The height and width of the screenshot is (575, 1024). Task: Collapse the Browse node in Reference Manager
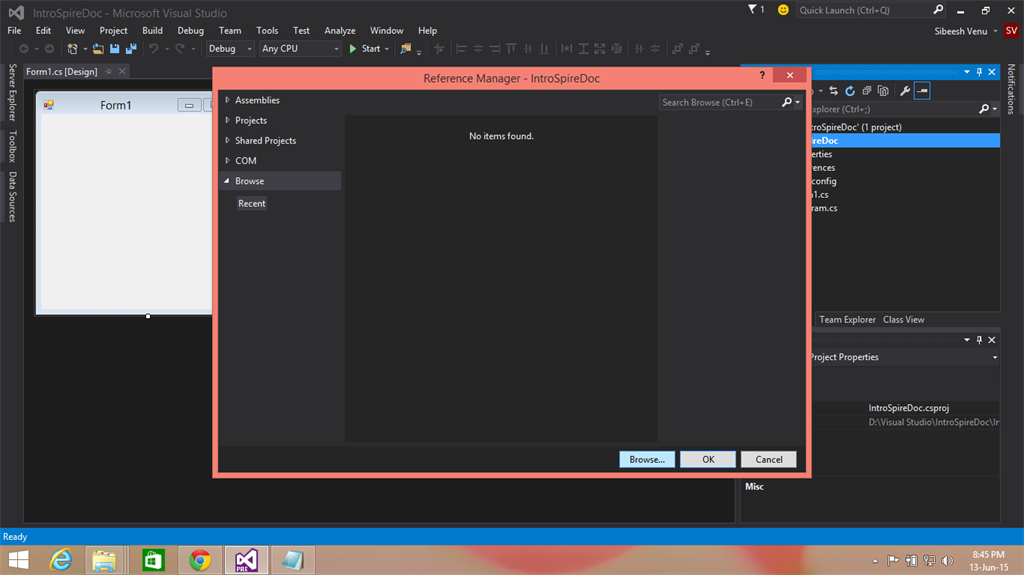227,181
